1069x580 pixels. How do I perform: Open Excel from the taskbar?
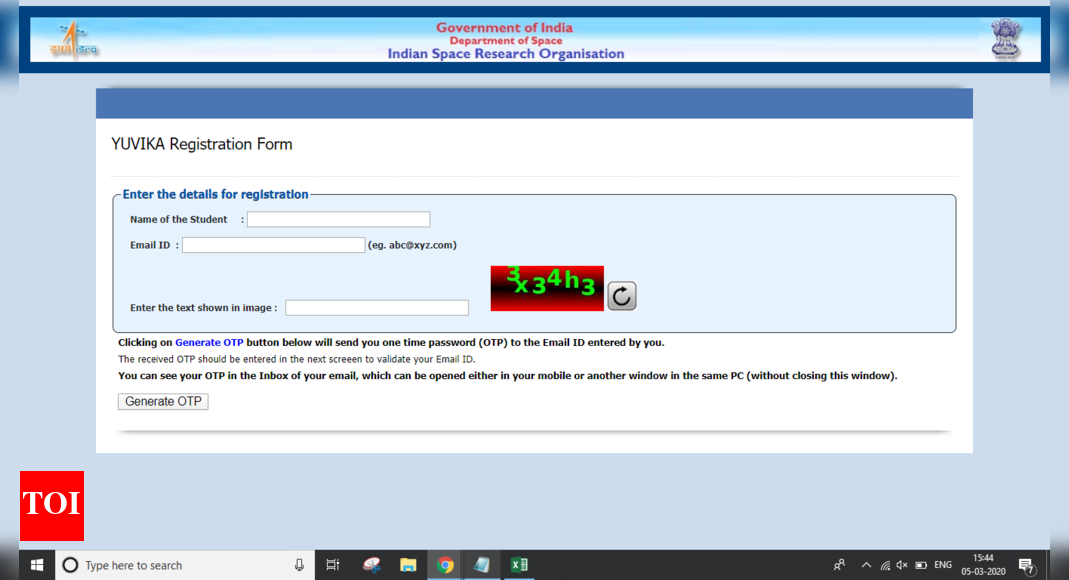(x=519, y=565)
